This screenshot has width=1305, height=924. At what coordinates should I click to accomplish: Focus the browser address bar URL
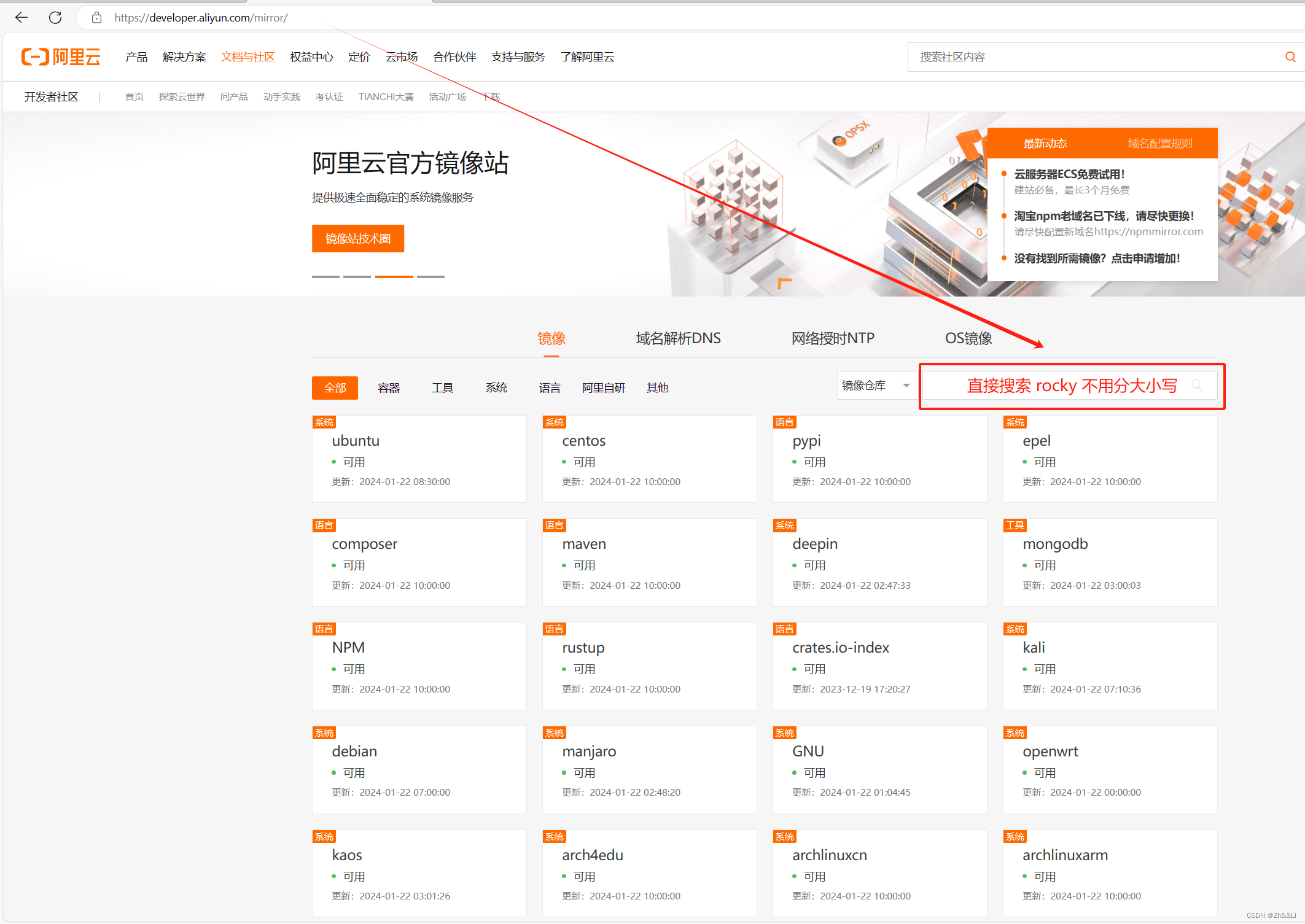[x=201, y=18]
